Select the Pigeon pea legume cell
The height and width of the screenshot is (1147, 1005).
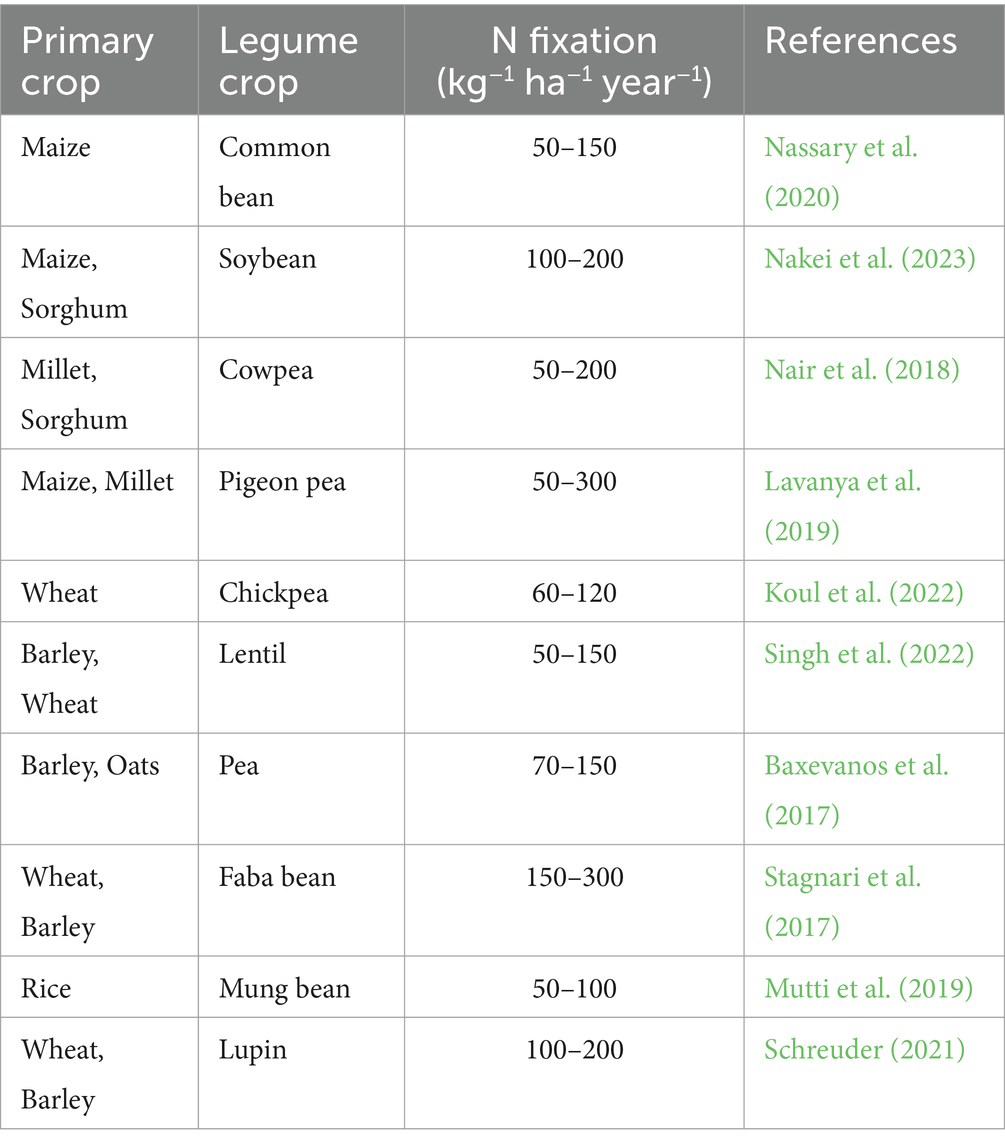(x=282, y=482)
